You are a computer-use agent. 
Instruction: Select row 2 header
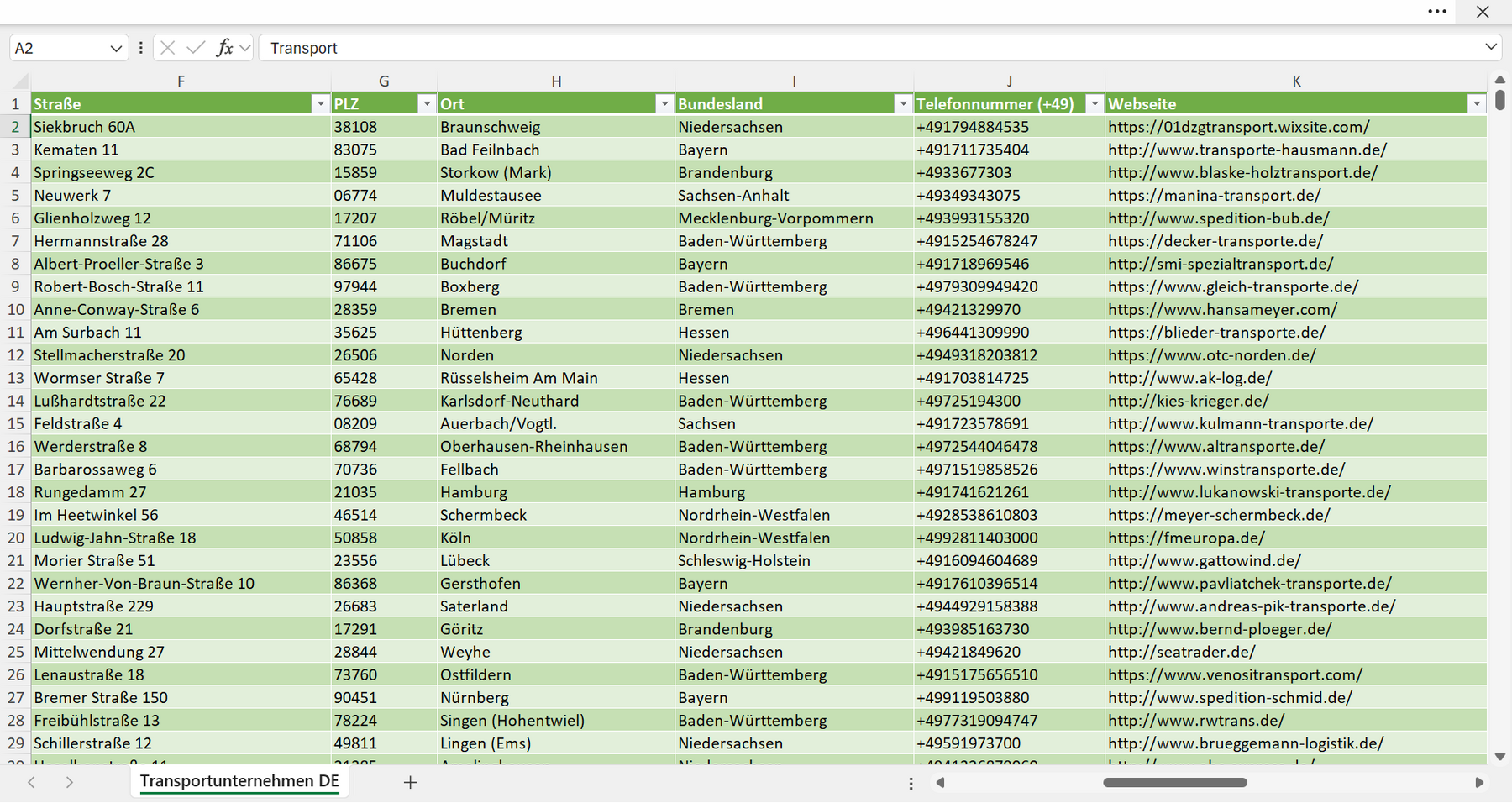(15, 127)
